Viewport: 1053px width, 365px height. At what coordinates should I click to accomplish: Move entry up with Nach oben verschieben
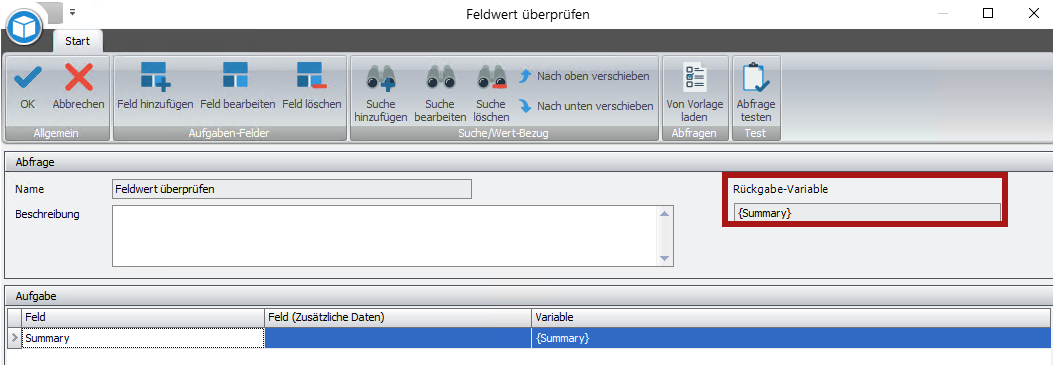click(584, 76)
